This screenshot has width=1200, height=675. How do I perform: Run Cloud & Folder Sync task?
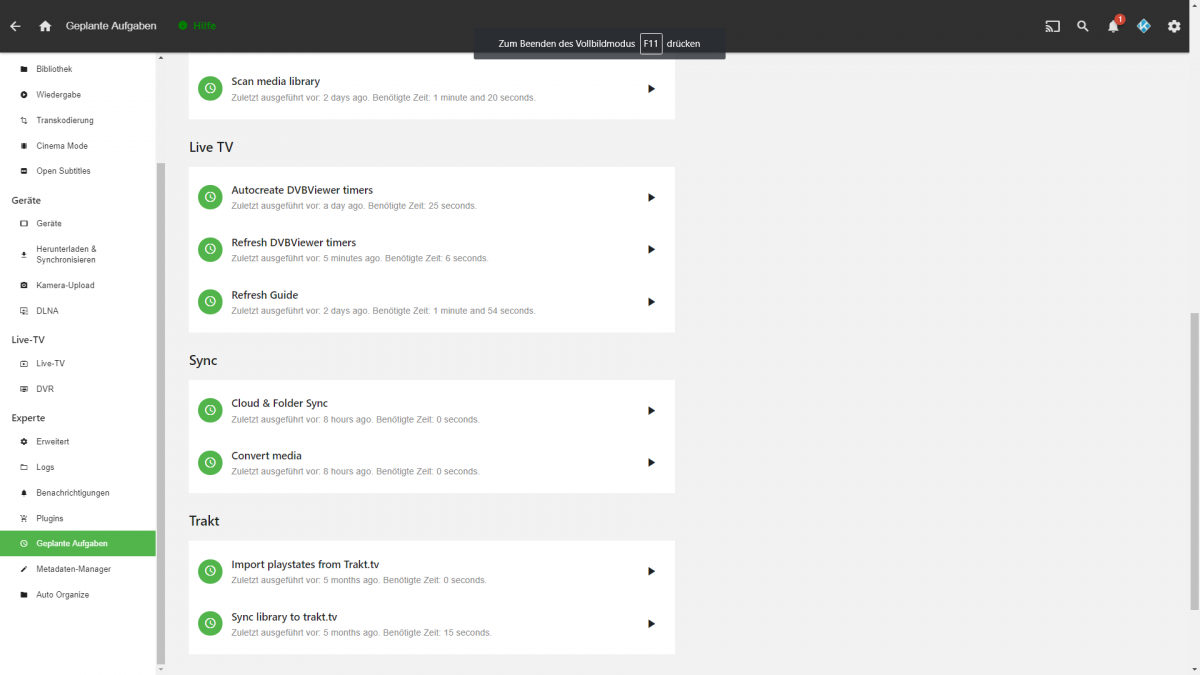click(651, 411)
